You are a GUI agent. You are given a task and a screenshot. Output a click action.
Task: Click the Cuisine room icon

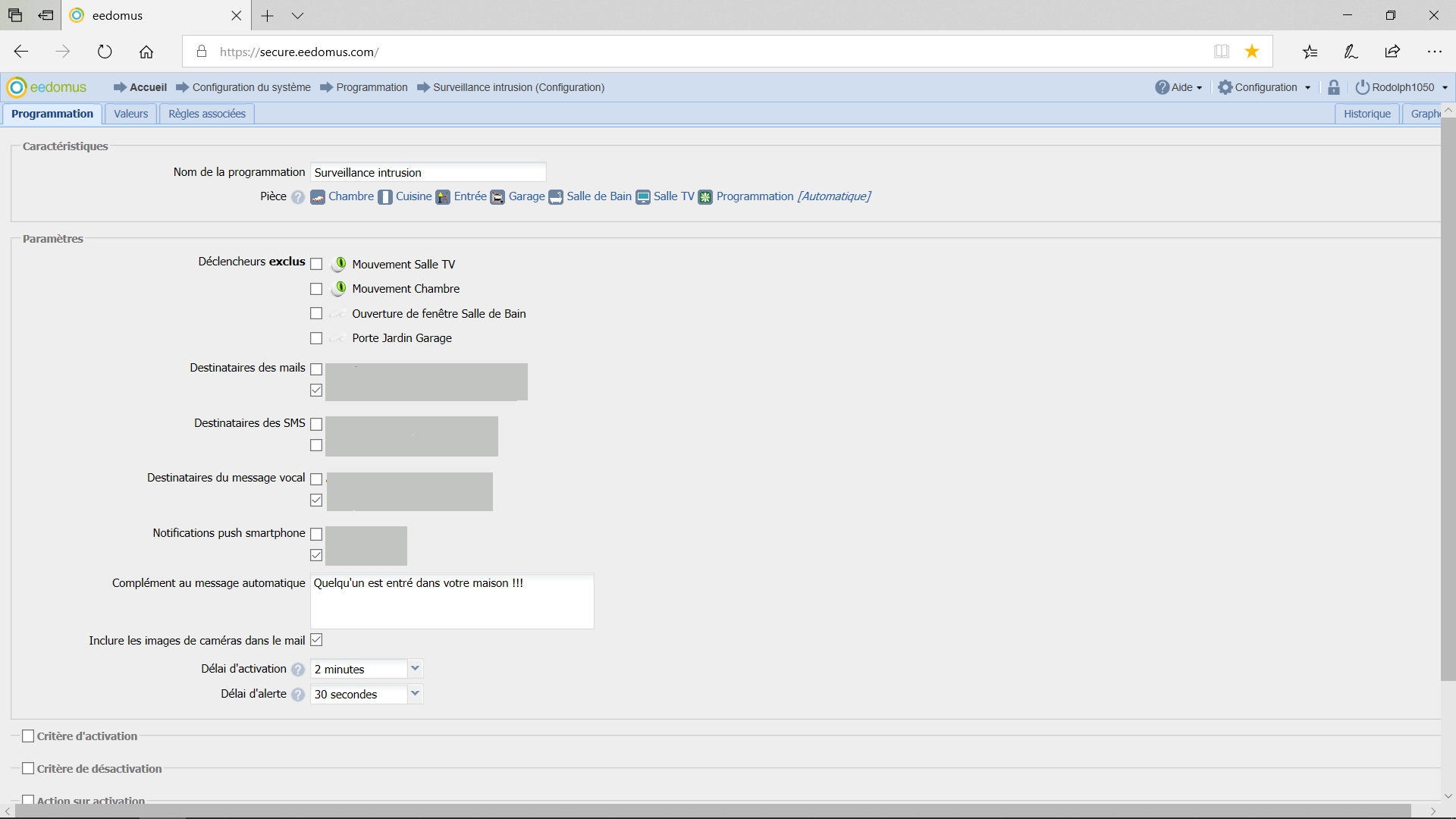point(385,197)
